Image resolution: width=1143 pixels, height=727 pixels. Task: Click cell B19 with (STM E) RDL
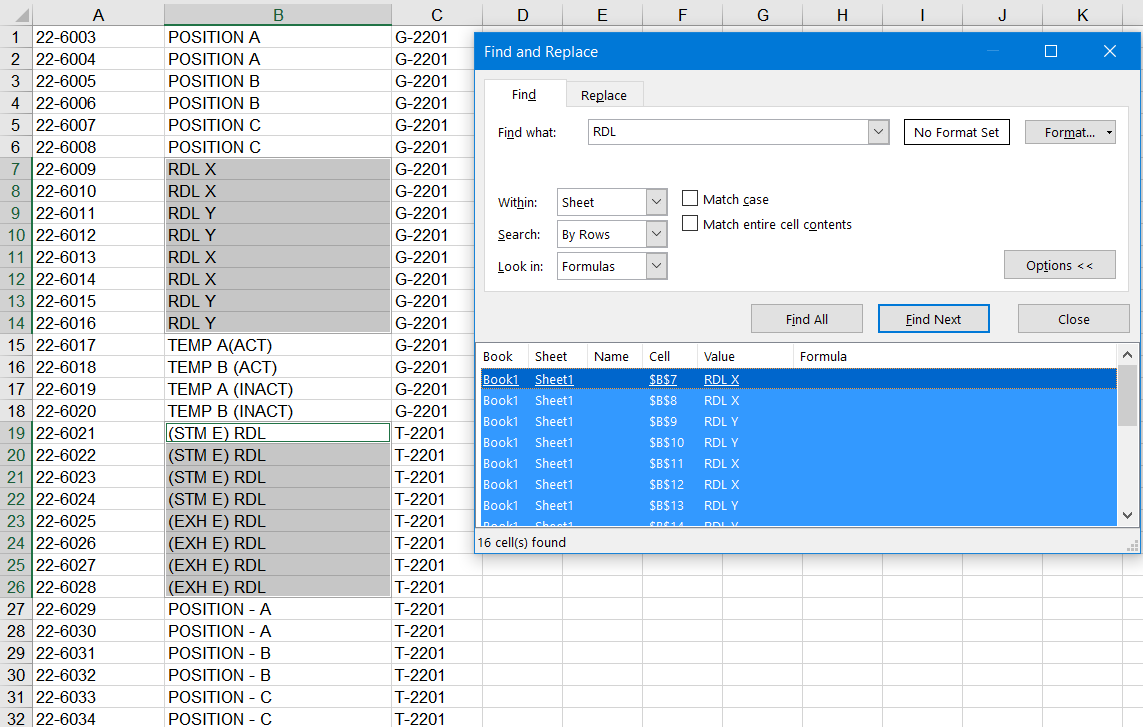point(278,433)
